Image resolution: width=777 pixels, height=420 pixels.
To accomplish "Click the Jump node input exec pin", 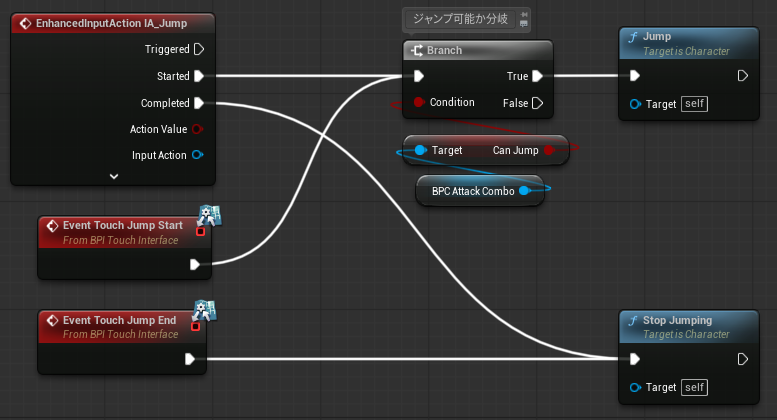I will [x=635, y=76].
